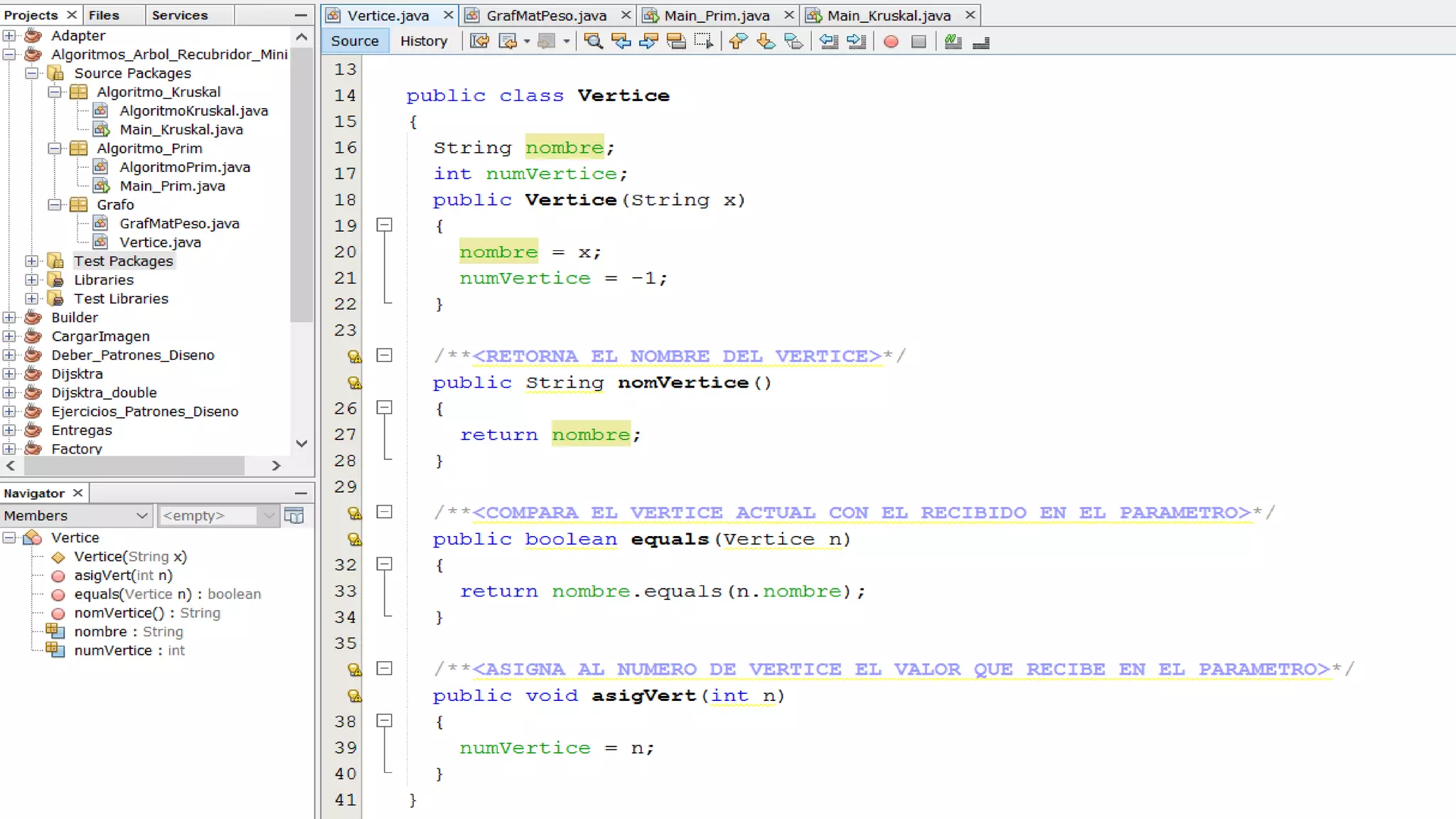
Task: Click the Previous Bookmark icon
Action: [x=738, y=41]
